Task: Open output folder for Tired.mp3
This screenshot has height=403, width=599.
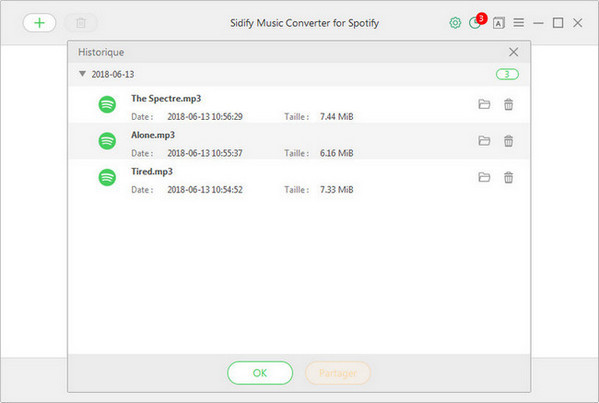Action: [x=484, y=177]
